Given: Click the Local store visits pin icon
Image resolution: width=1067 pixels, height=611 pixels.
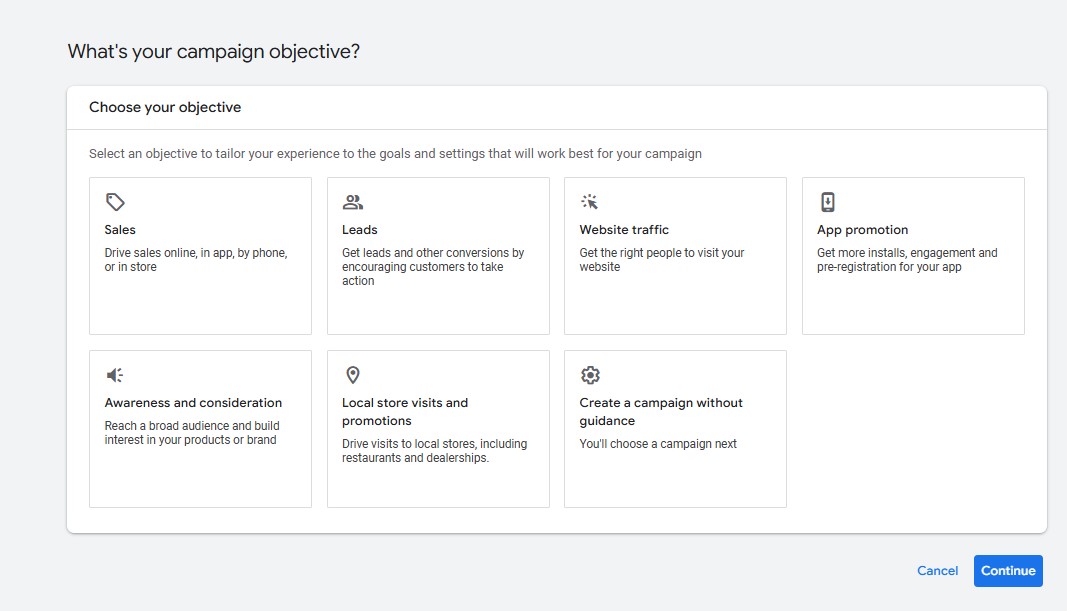Looking at the screenshot, I should click(352, 375).
